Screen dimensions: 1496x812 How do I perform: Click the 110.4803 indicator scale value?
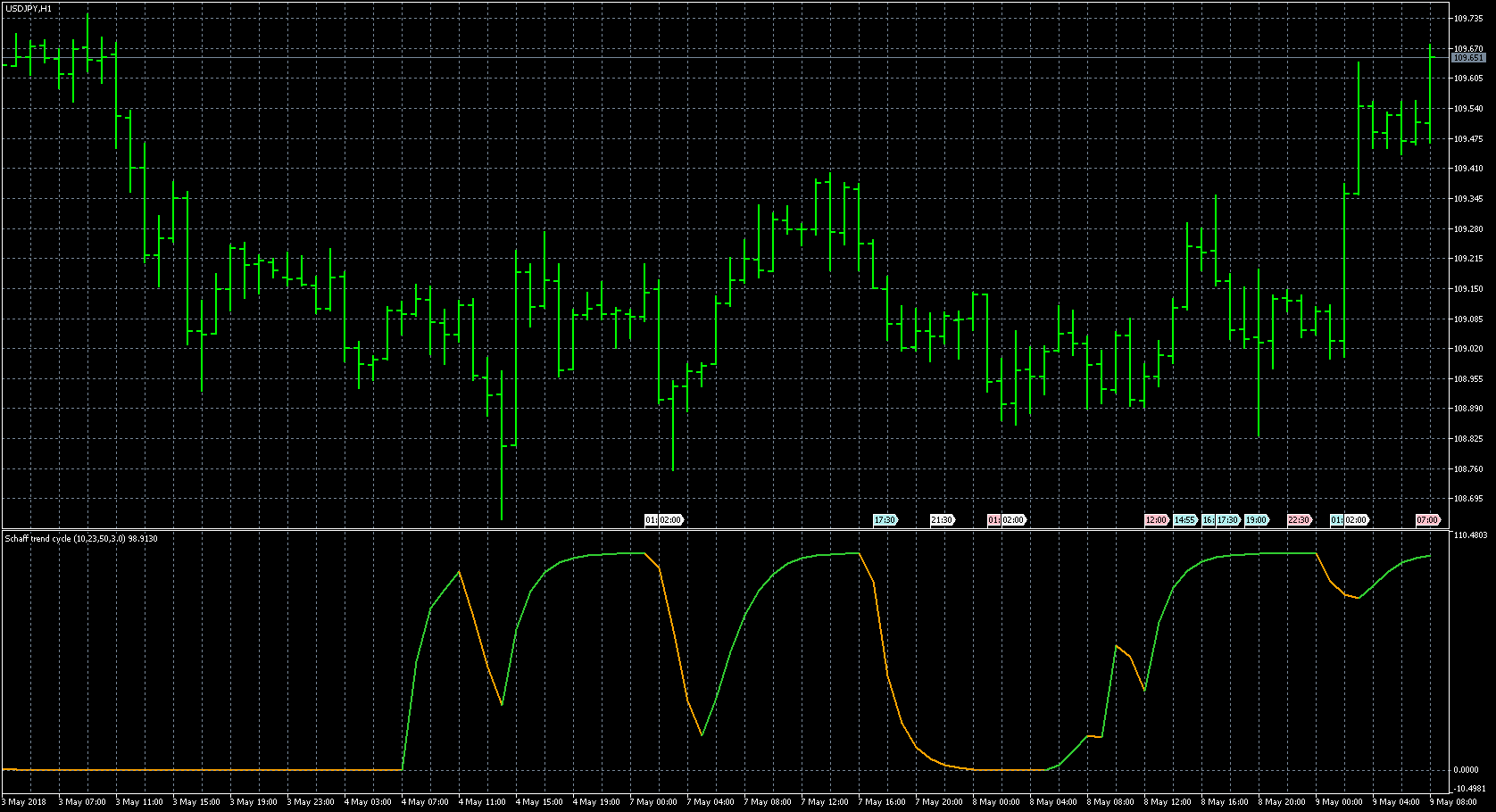click(1470, 535)
